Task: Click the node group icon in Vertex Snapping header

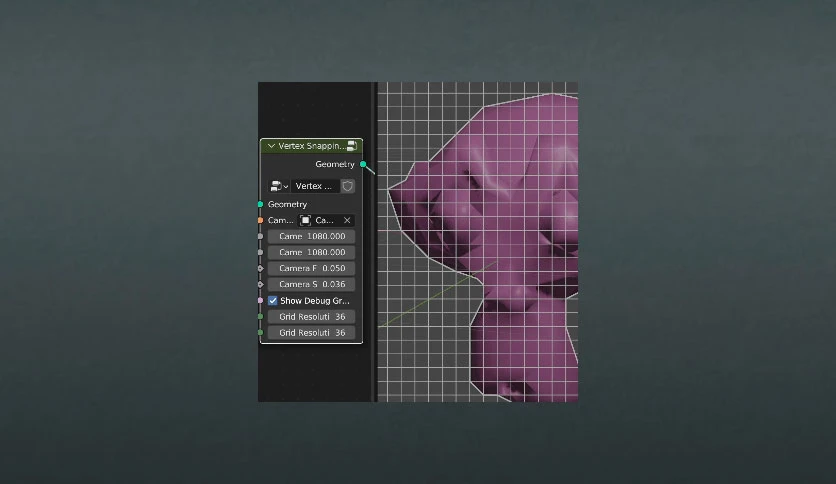Action: coord(352,146)
